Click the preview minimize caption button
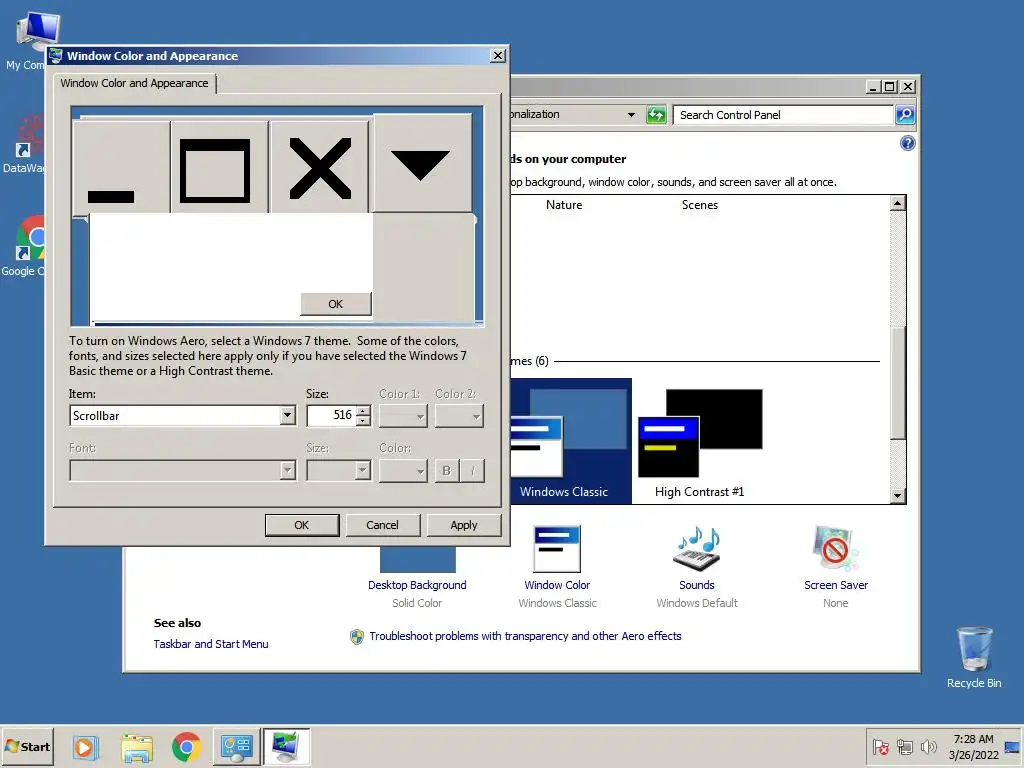Image resolution: width=1024 pixels, height=768 pixels. (x=121, y=167)
